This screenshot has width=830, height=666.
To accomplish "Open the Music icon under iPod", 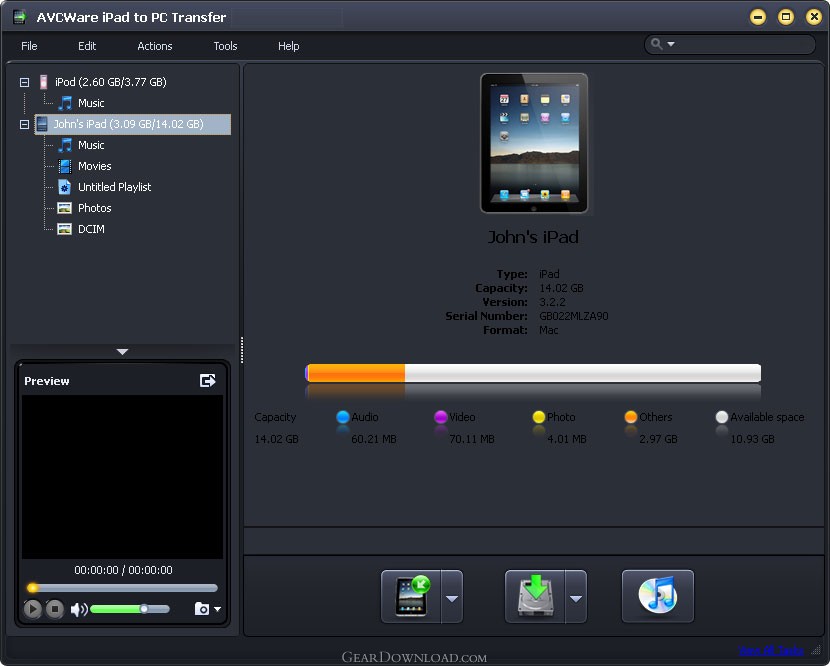I will click(65, 103).
